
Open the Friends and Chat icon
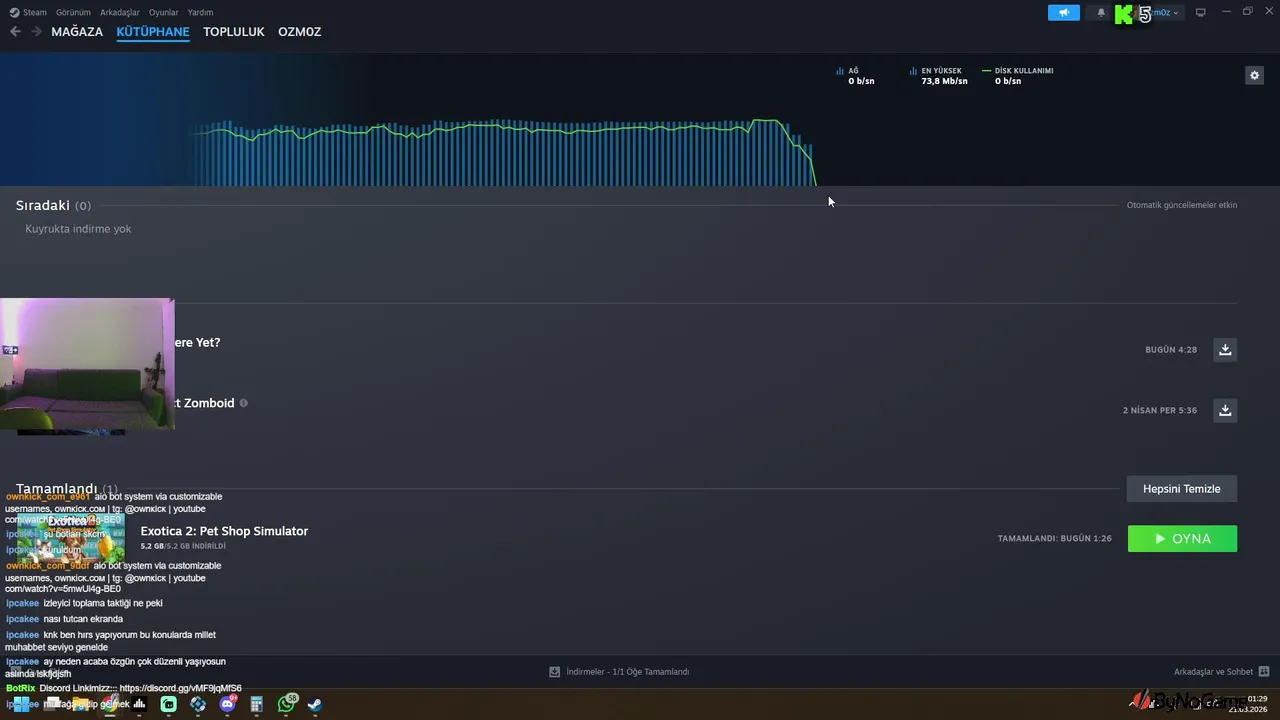click(x=1264, y=672)
